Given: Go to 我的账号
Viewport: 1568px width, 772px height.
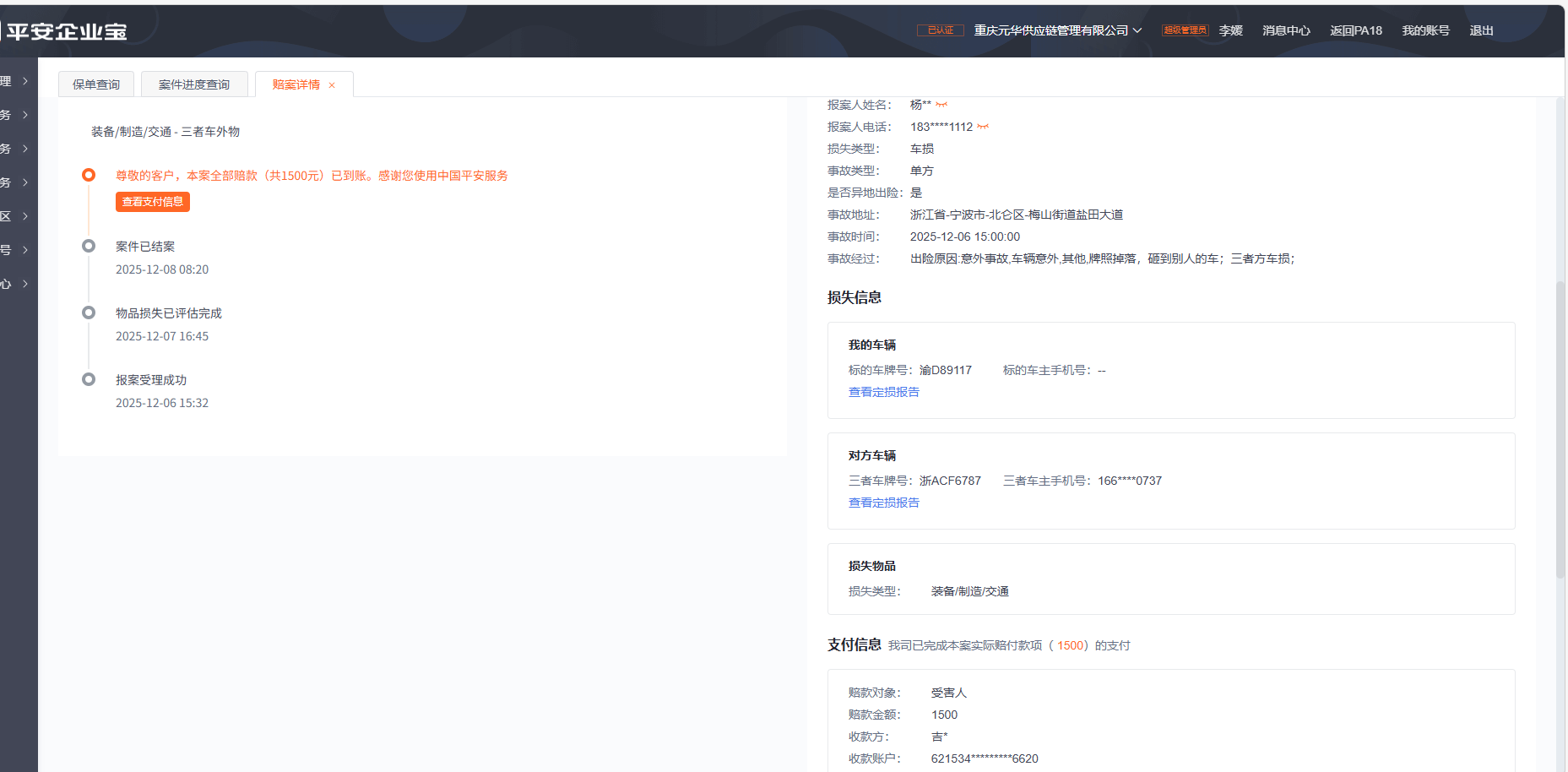Looking at the screenshot, I should click(1425, 30).
